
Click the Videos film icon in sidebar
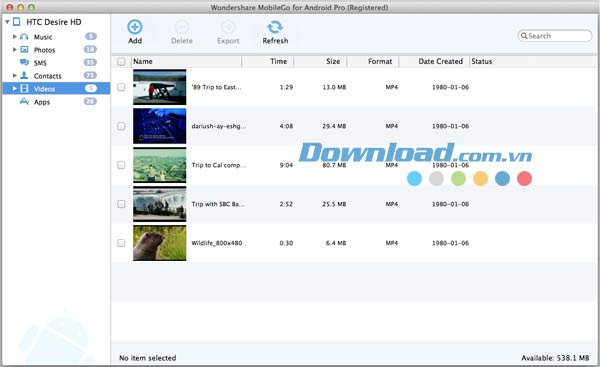pos(24,88)
